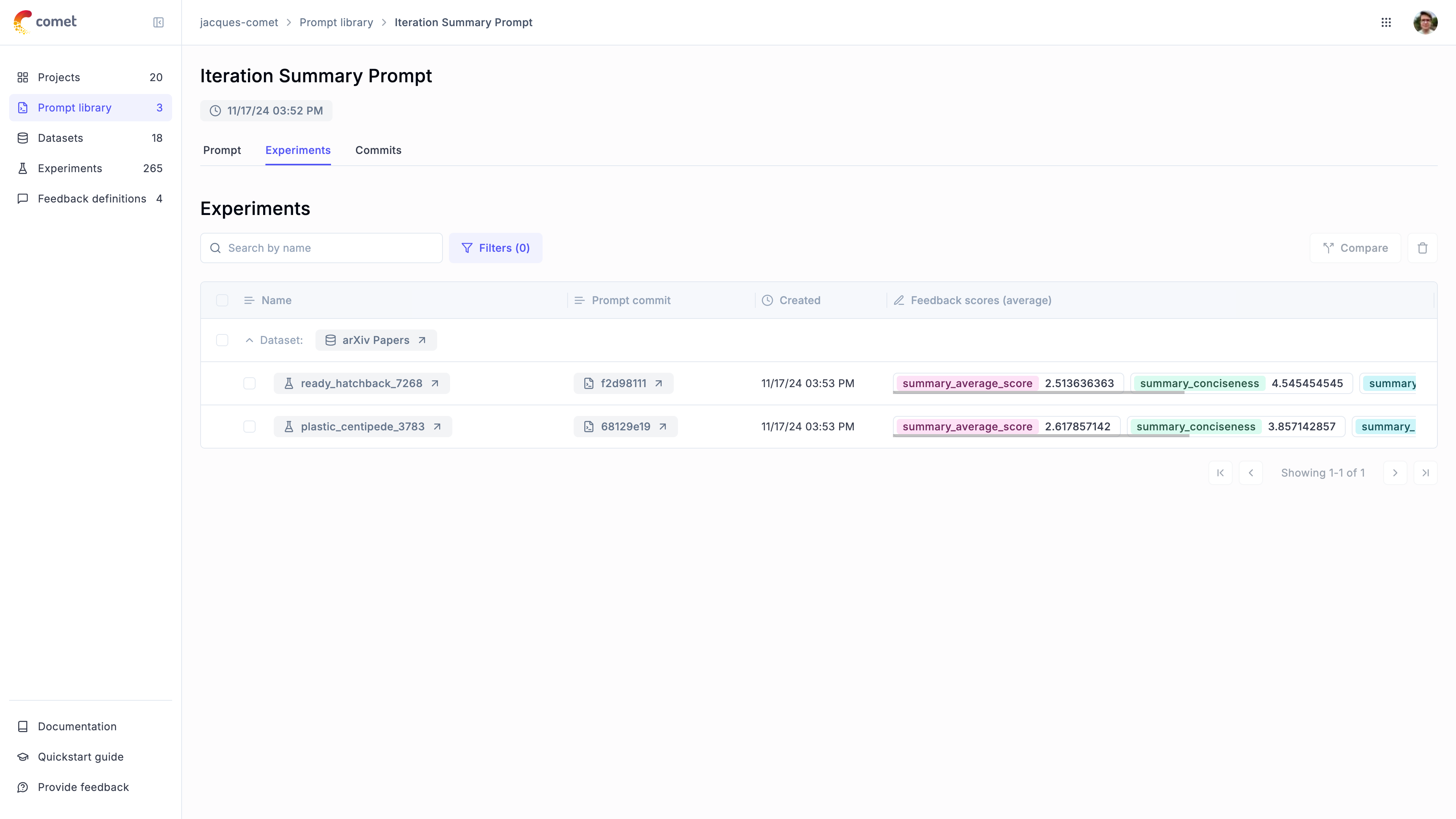Click the funnel icon on Filters button
Screen dimensions: 1456x819
pyautogui.click(x=467, y=248)
